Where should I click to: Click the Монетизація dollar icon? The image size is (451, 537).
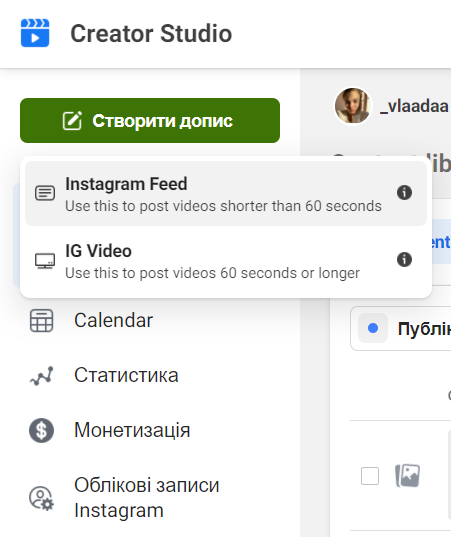click(x=41, y=430)
